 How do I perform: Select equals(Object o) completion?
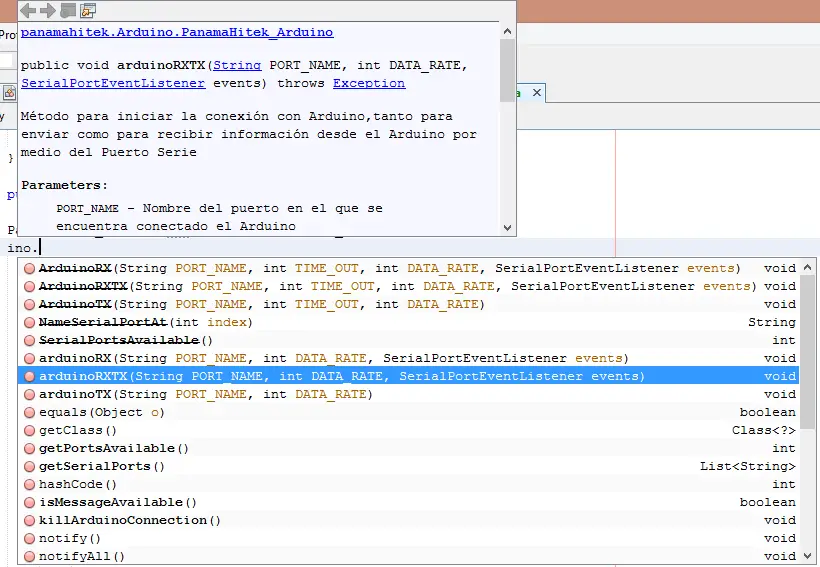click(408, 412)
